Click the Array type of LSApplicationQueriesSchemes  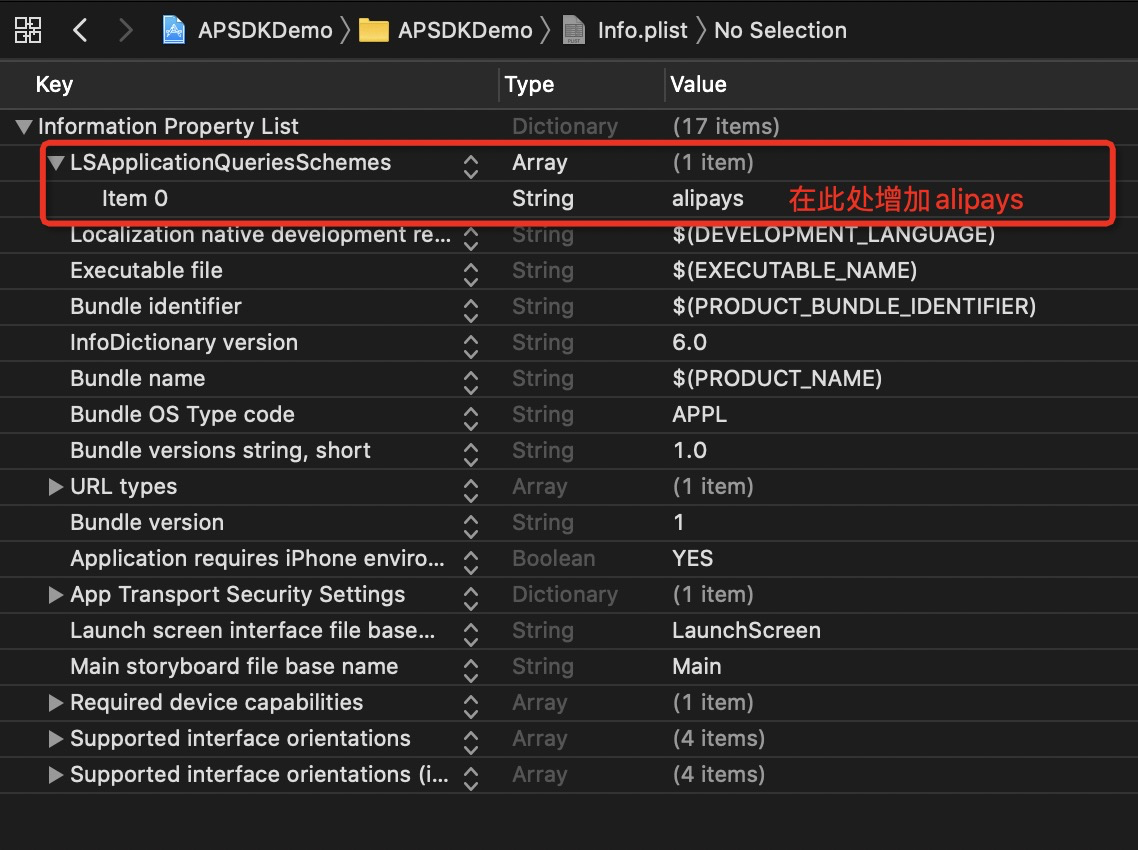point(540,163)
